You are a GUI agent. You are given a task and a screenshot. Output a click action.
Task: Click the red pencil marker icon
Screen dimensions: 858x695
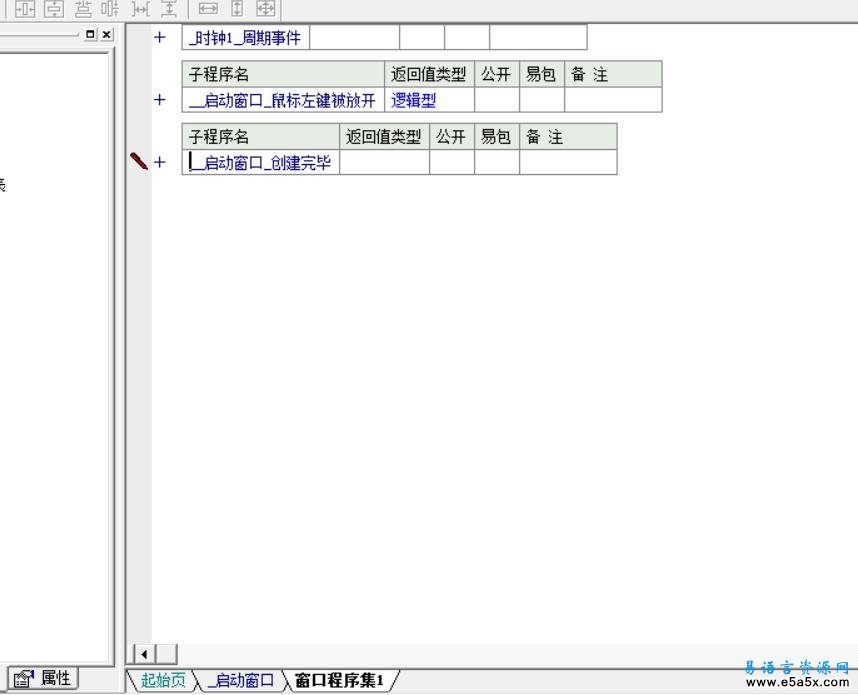pyautogui.click(x=139, y=162)
